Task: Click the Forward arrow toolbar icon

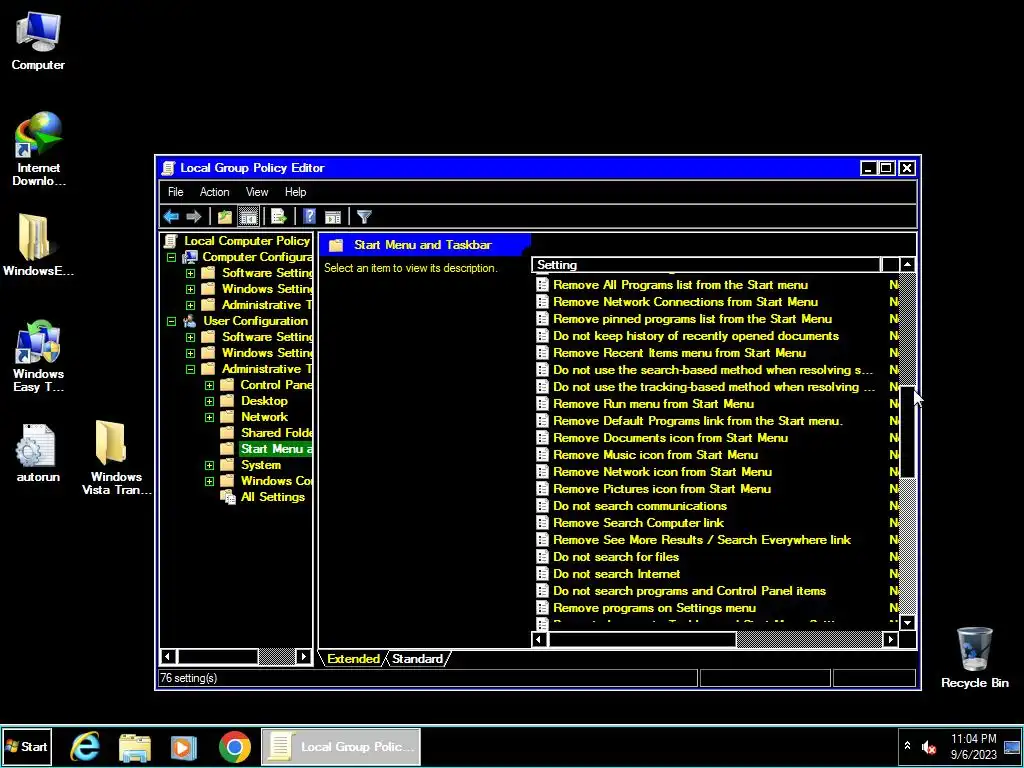Action: tap(193, 216)
